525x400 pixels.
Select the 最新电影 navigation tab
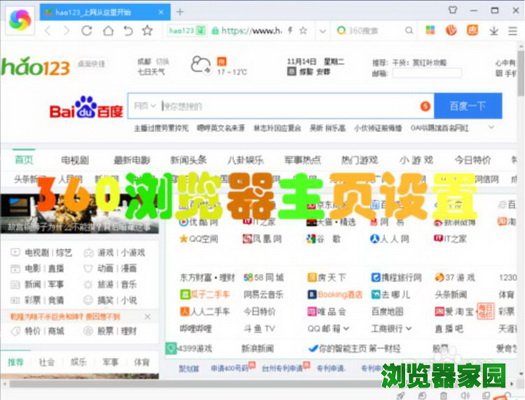[x=132, y=160]
